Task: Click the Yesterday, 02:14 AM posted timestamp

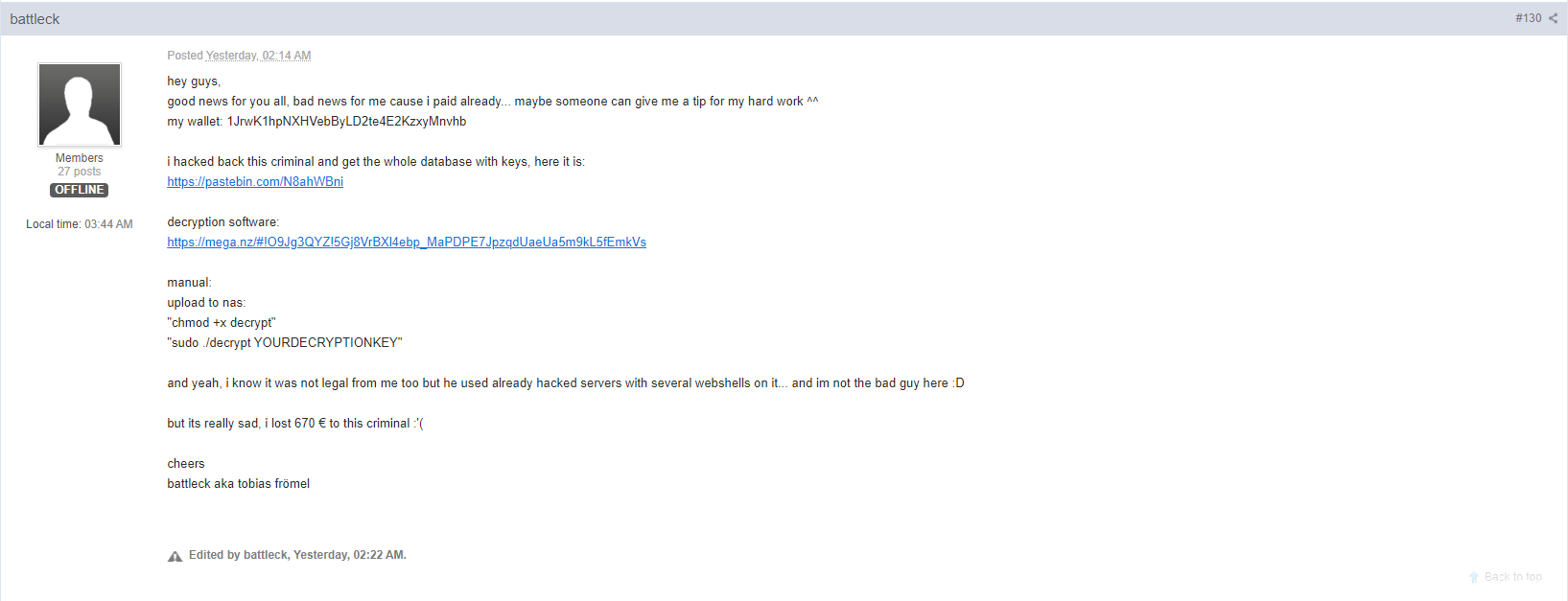Action: click(x=258, y=56)
